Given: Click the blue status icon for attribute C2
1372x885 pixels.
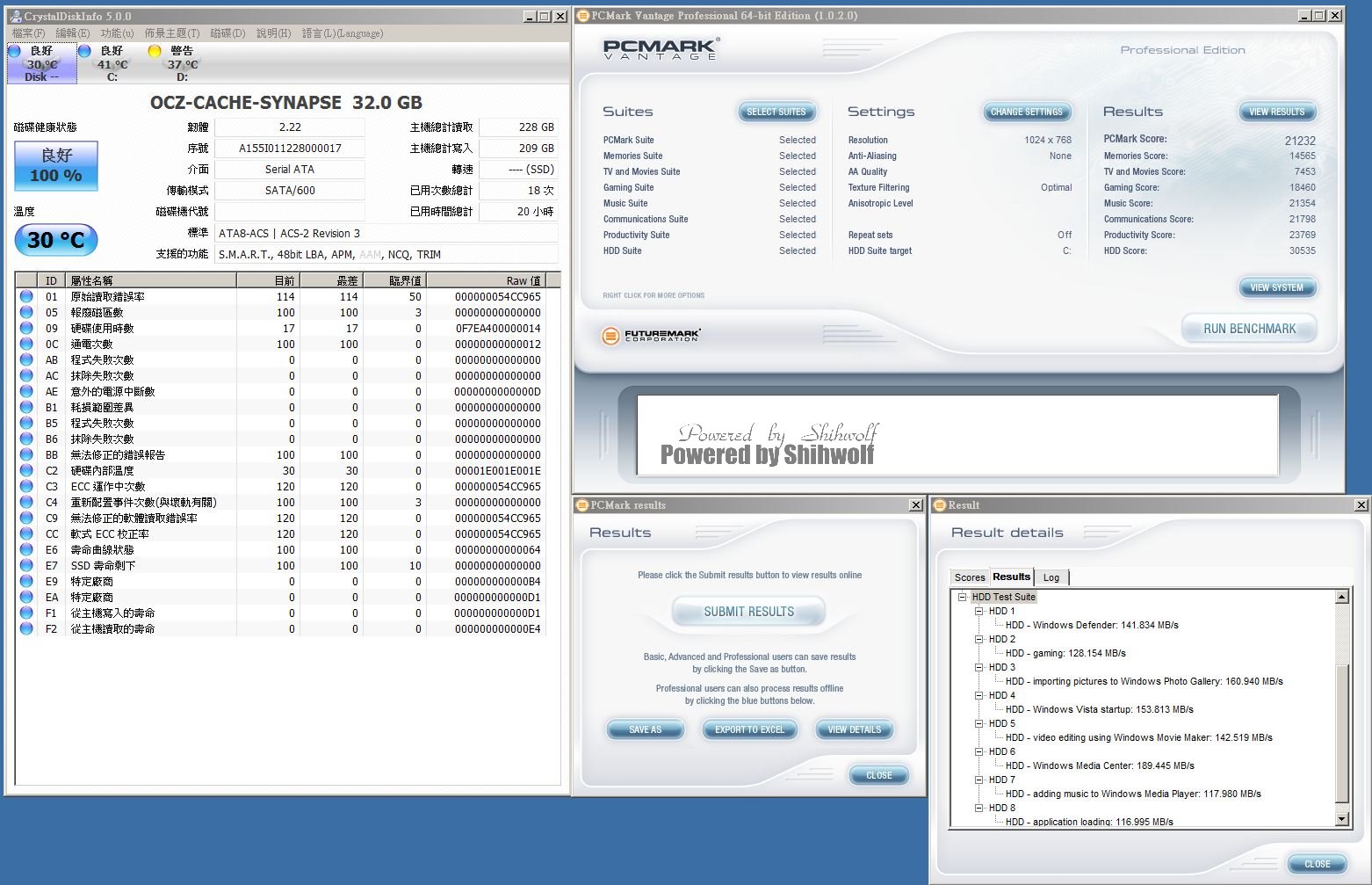Looking at the screenshot, I should tap(26, 471).
